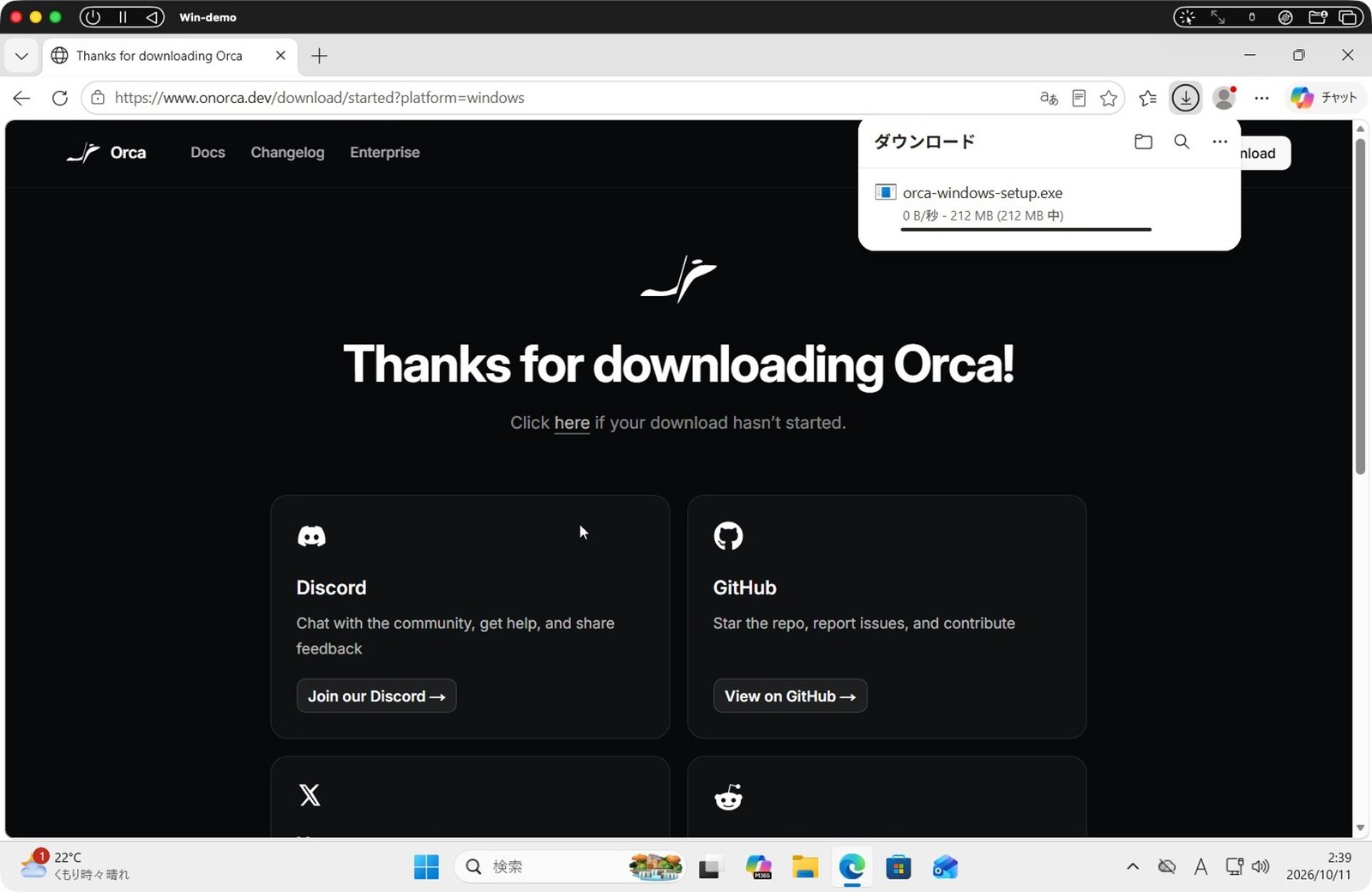Viewport: 1372px width, 892px height.
Task: Click the page vertical scrollbar thumb
Action: click(1360, 305)
